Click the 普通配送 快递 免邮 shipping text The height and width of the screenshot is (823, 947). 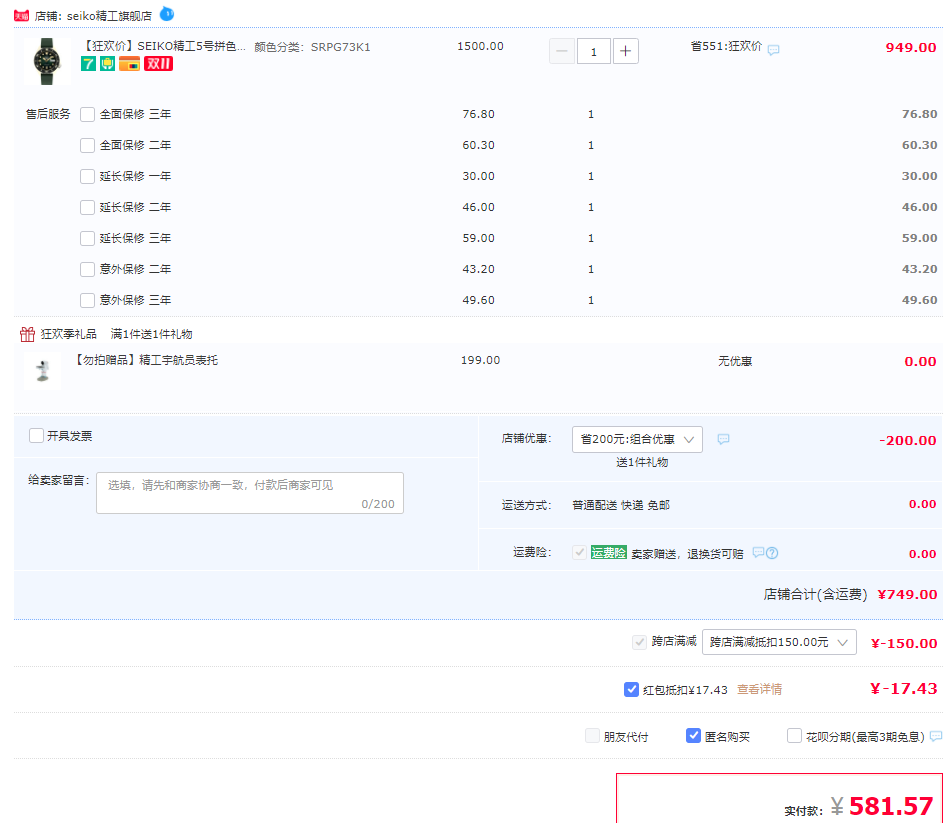pos(621,505)
